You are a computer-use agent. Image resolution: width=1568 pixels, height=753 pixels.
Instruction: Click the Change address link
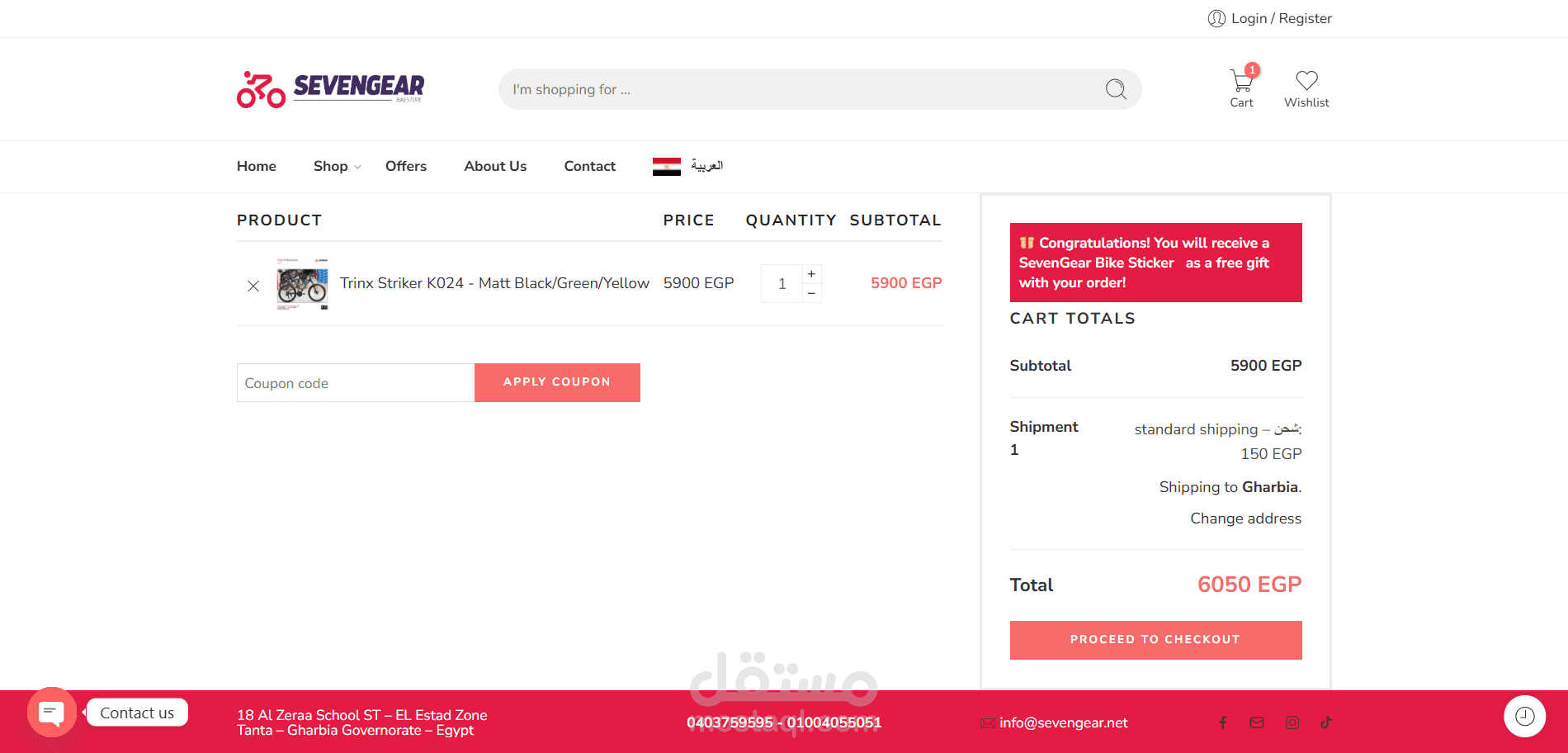(1245, 519)
